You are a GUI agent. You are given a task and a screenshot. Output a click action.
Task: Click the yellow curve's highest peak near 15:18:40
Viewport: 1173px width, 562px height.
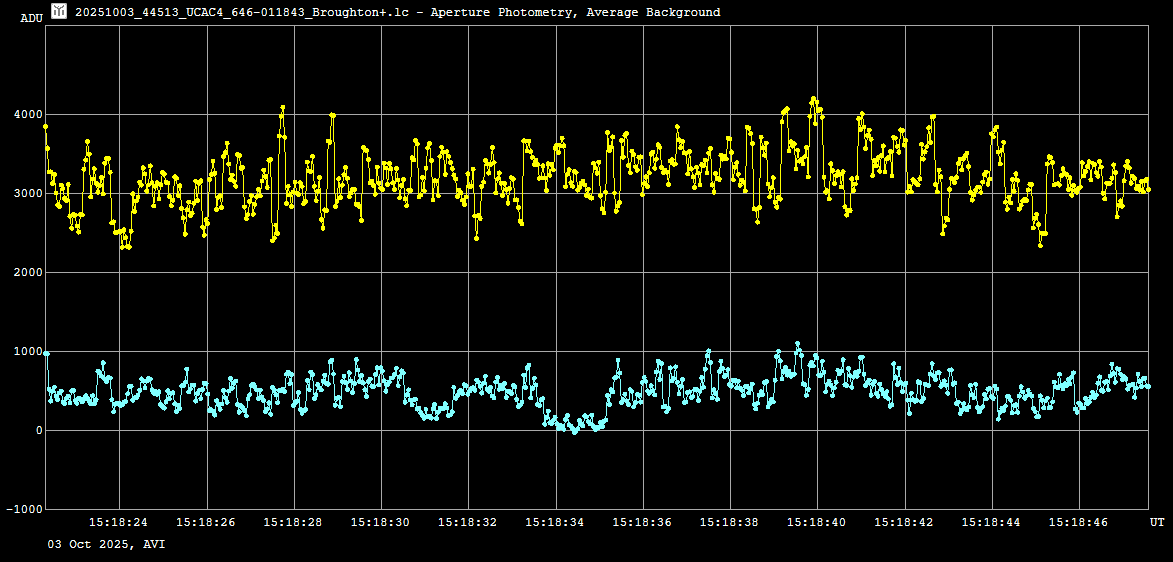(813, 99)
